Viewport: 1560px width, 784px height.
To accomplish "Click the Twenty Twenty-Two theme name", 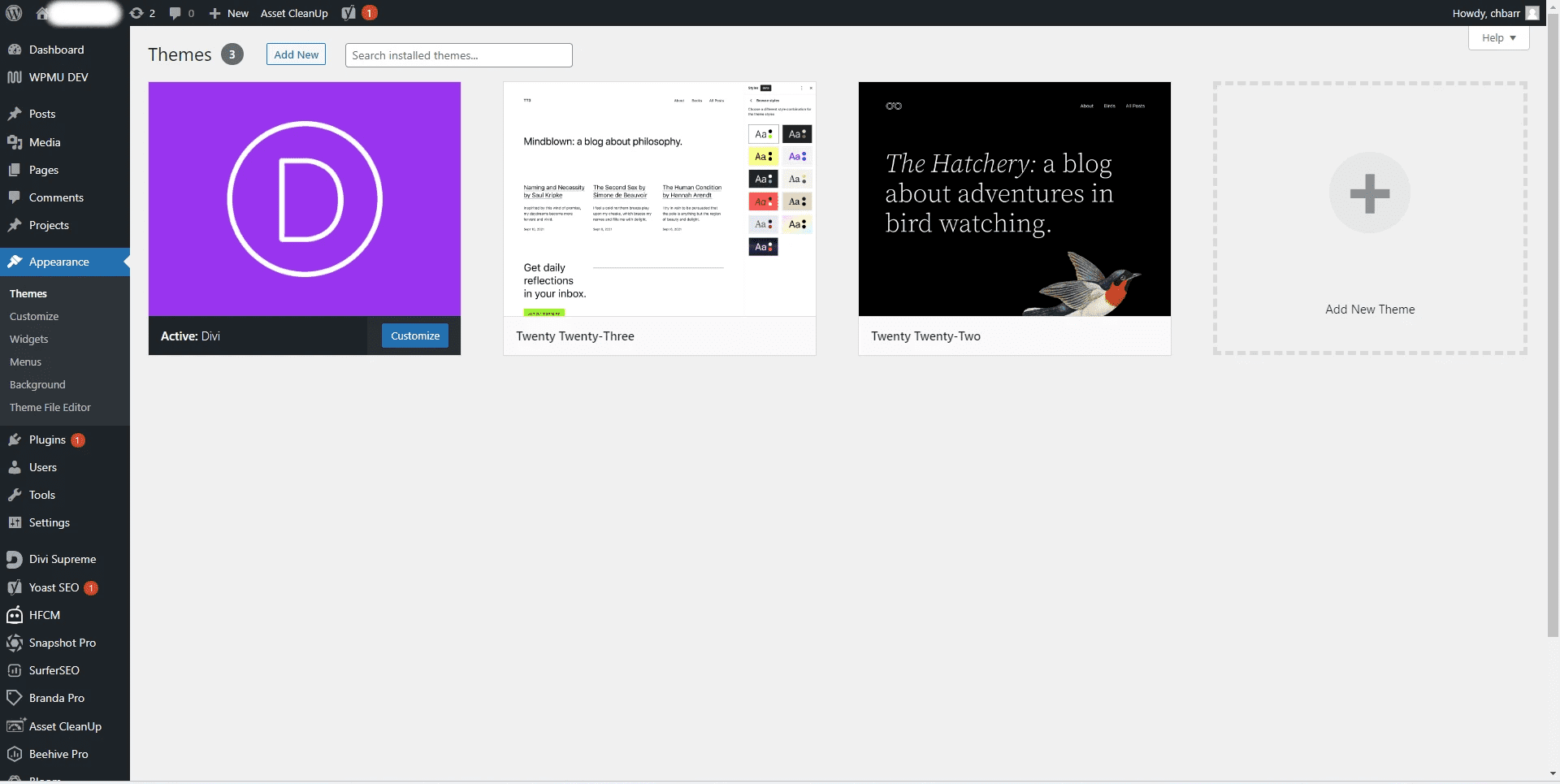I will (x=925, y=336).
